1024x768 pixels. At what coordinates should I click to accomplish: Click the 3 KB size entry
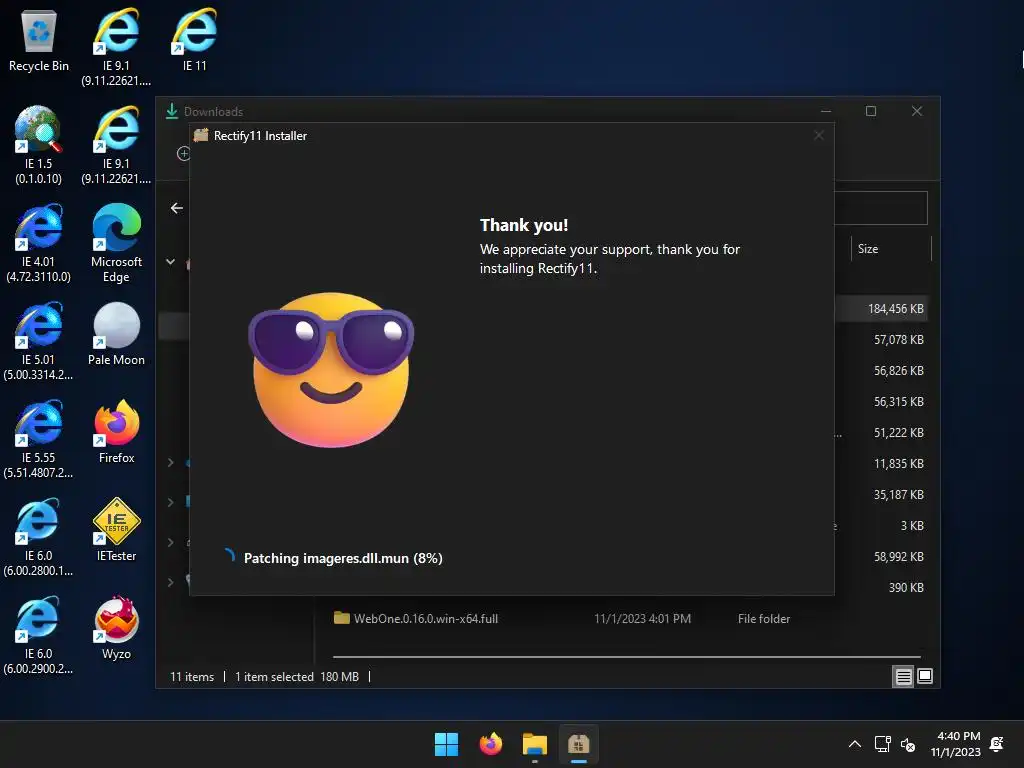pyautogui.click(x=912, y=526)
